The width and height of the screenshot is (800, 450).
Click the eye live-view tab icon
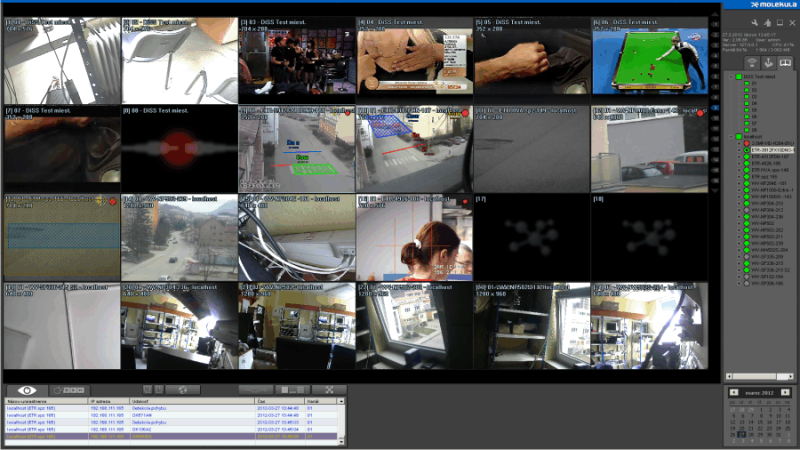click(27, 389)
